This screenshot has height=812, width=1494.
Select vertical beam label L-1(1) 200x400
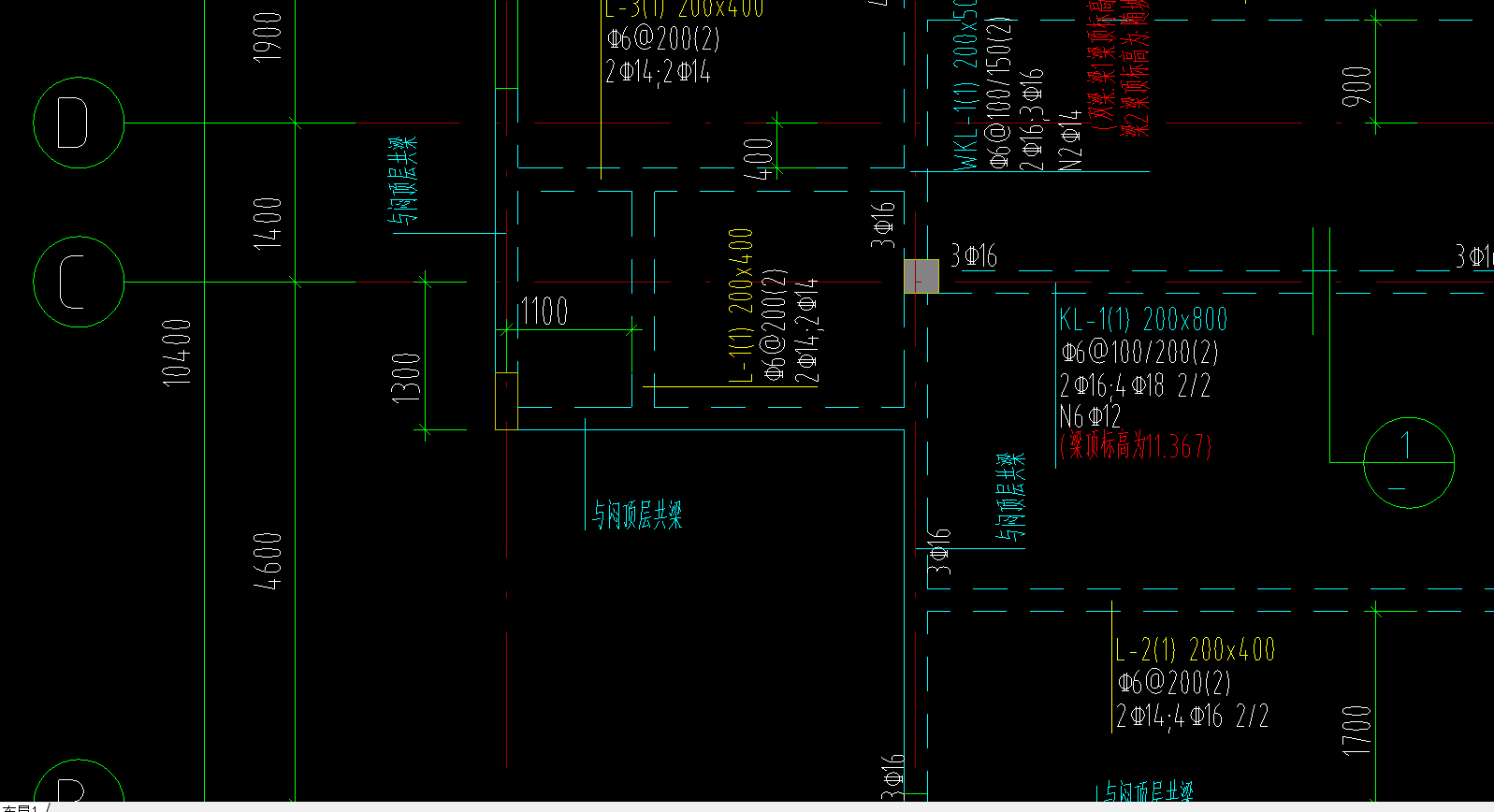tap(740, 305)
